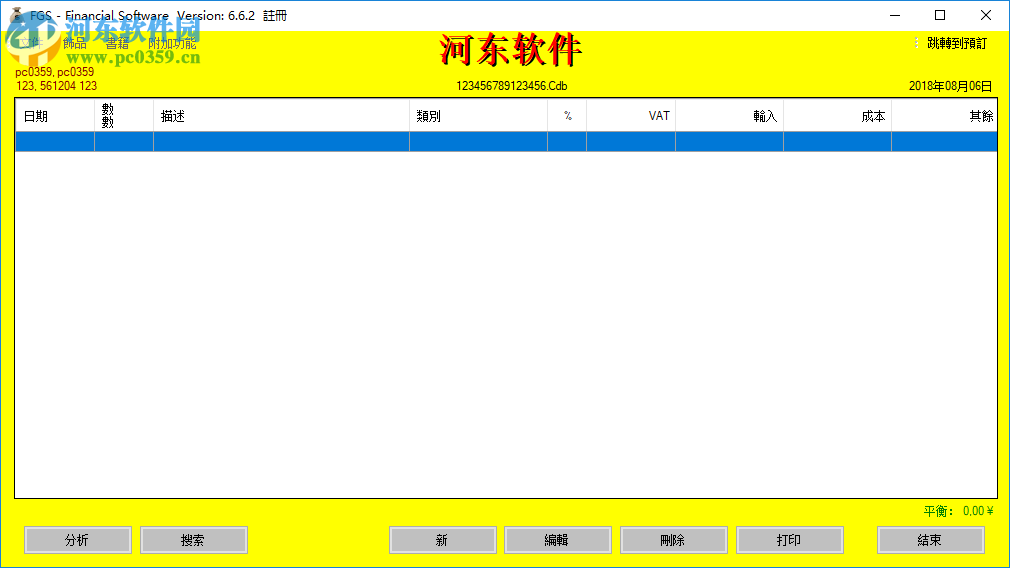Viewport: 1010px width, 568px height.
Task: Click the 跳轉到預訂 toolbar item
Action: point(957,43)
